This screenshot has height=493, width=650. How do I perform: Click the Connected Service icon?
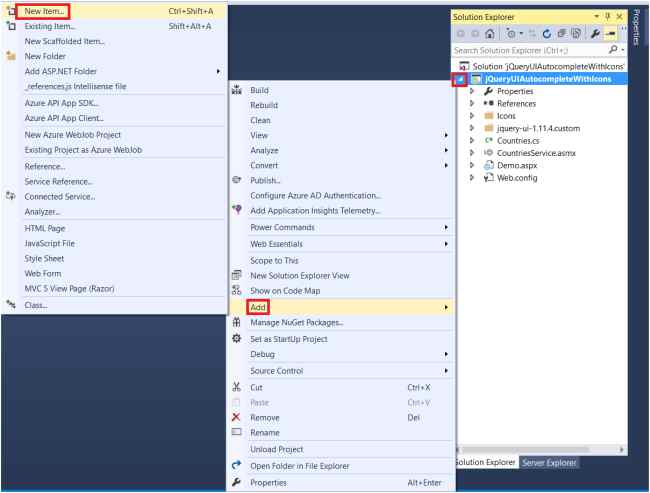tap(11, 196)
